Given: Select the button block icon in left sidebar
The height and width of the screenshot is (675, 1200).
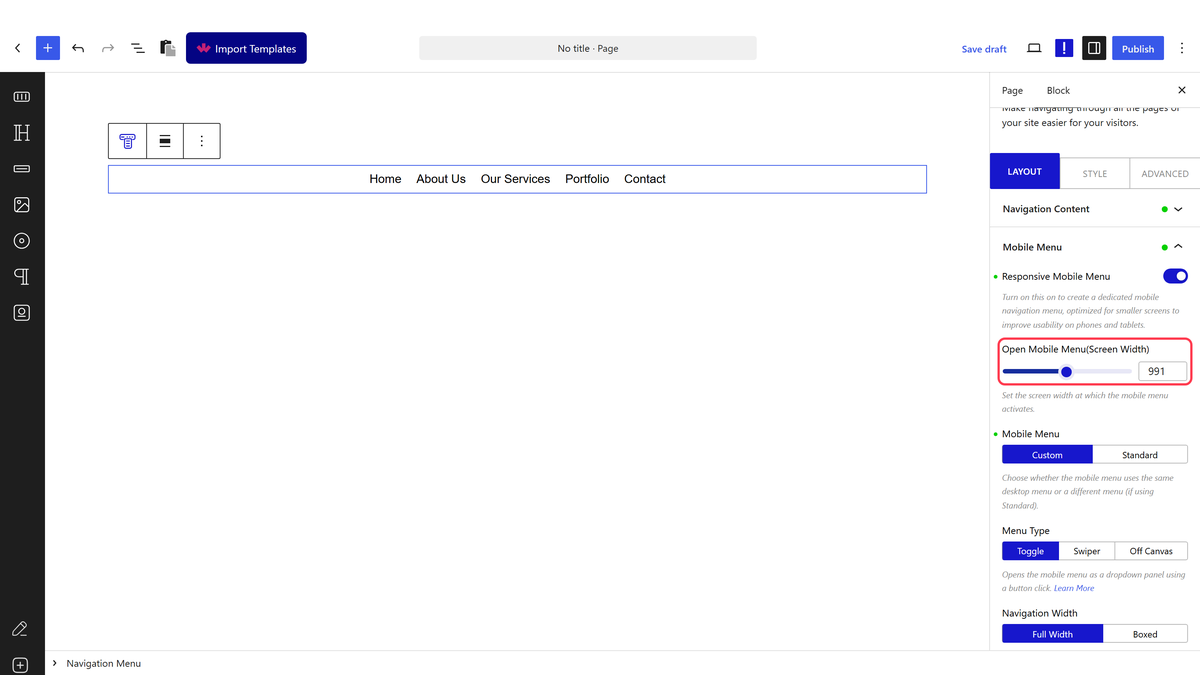Looking at the screenshot, I should pyautogui.click(x=22, y=169).
